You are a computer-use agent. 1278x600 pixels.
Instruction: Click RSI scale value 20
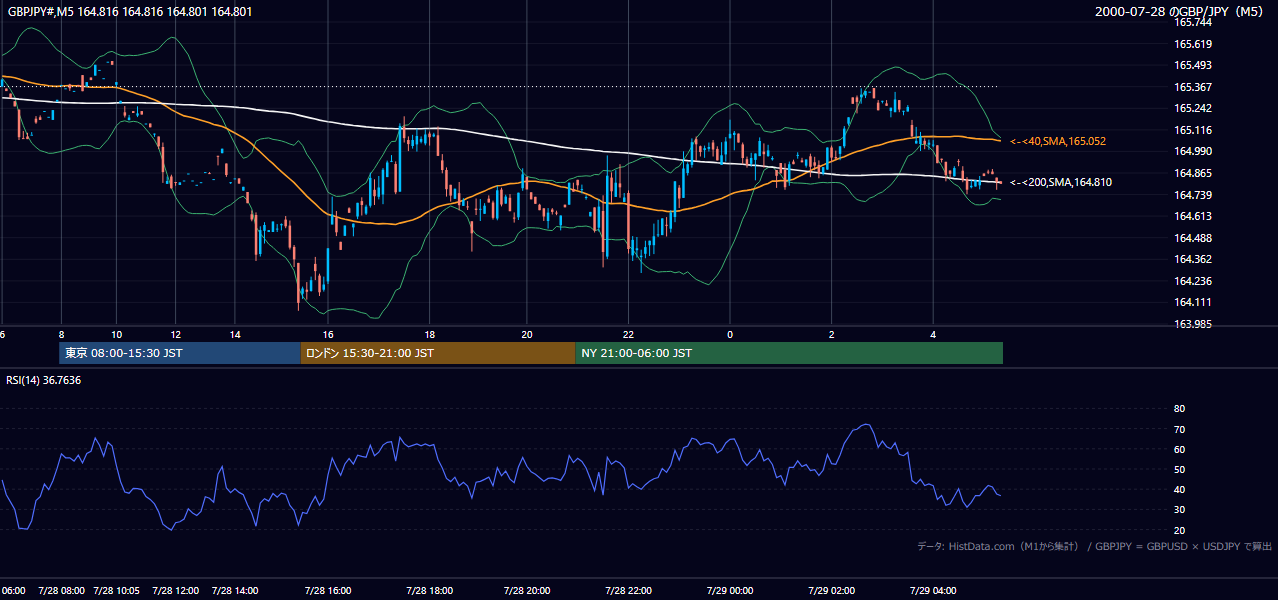coord(1179,530)
